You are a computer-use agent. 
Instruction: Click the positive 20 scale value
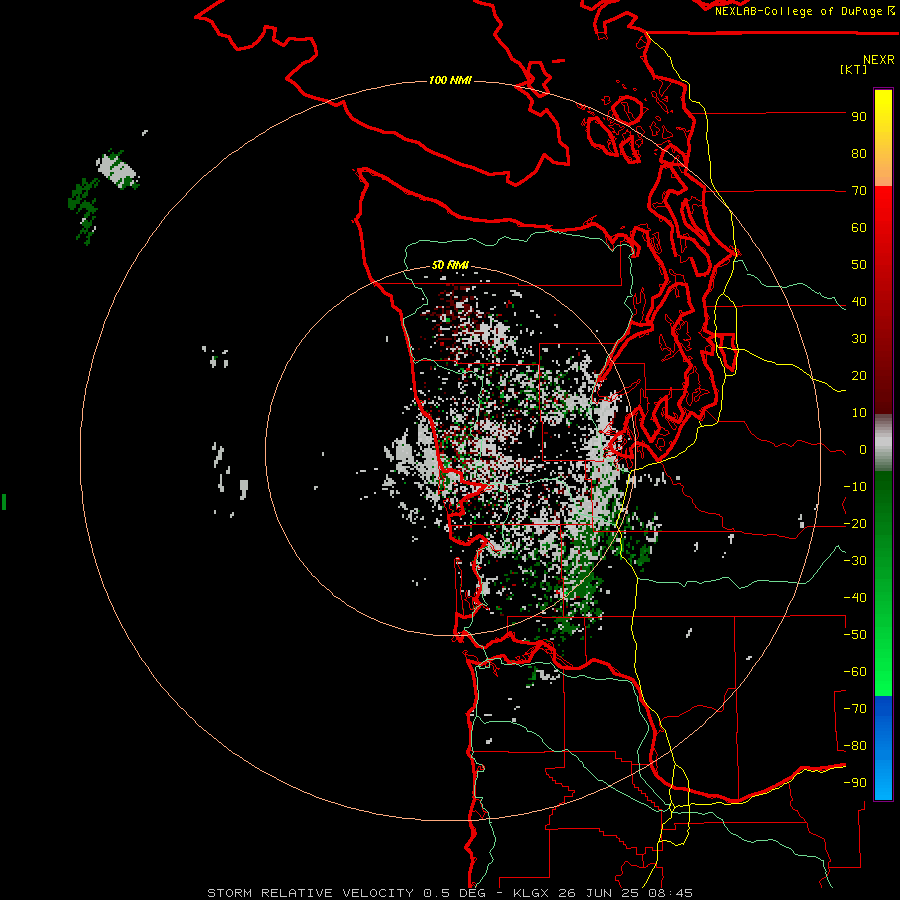click(859, 376)
